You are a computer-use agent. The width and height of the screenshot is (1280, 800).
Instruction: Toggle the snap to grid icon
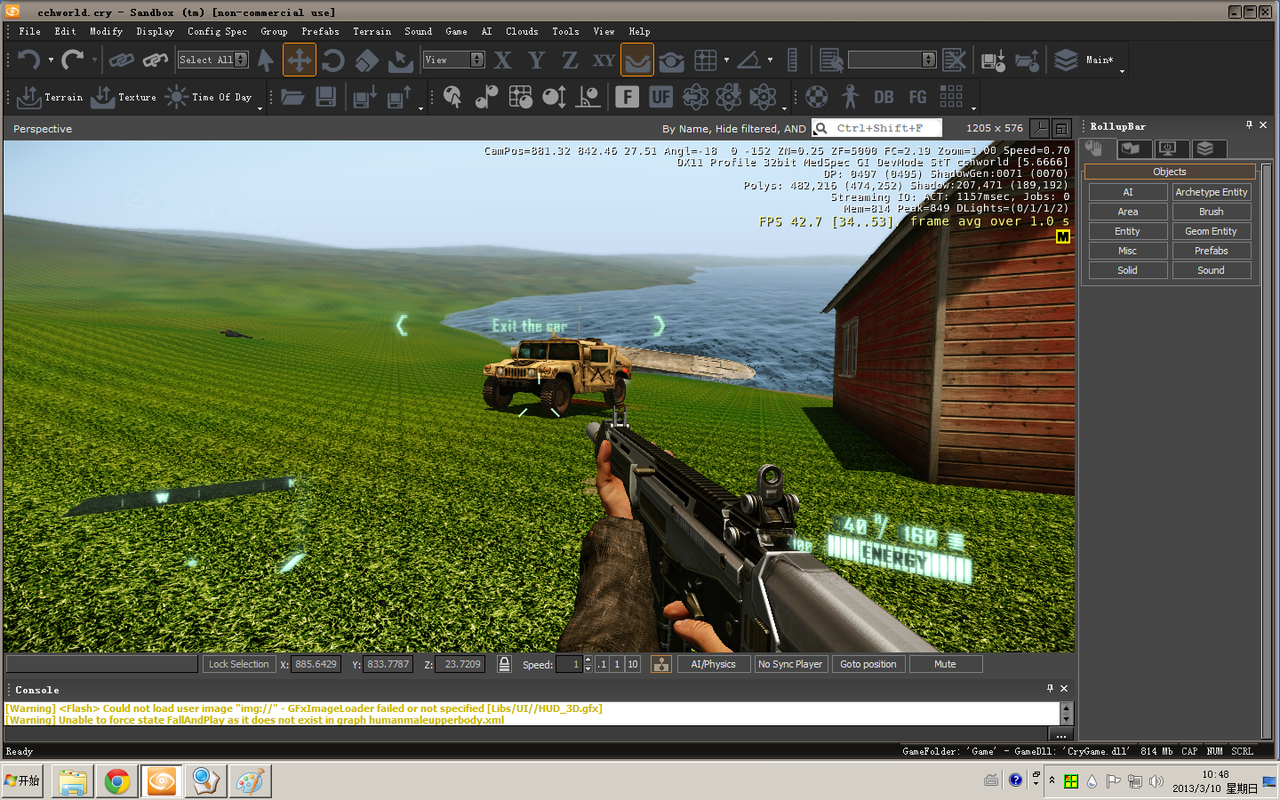pyautogui.click(x=706, y=60)
